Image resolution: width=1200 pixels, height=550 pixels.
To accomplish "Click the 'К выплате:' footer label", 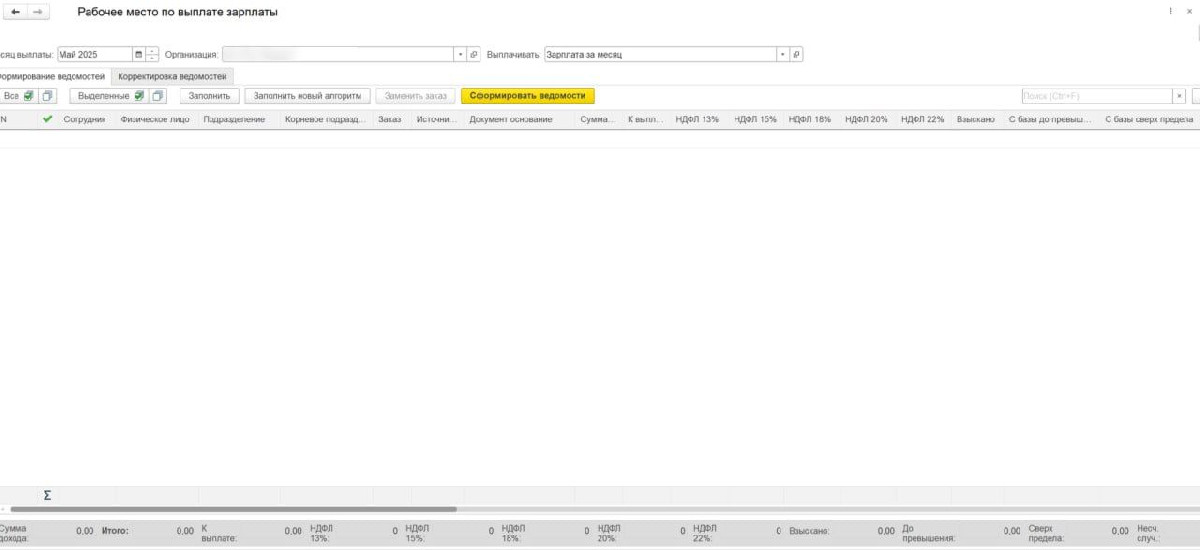I will 219,532.
